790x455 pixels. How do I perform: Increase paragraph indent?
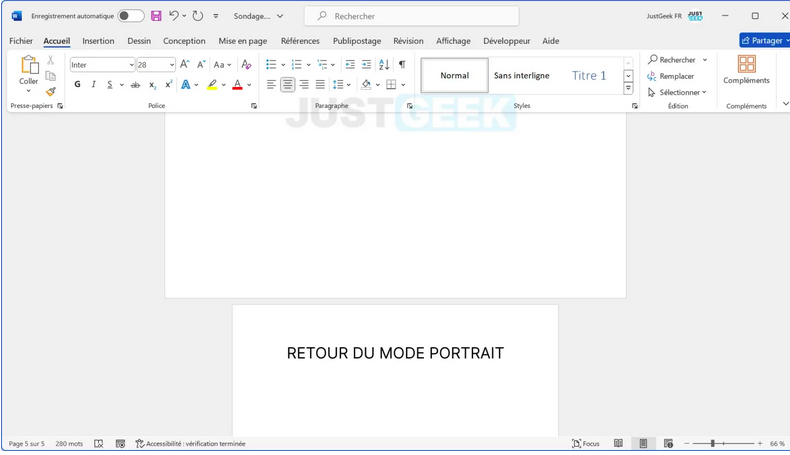coord(366,64)
